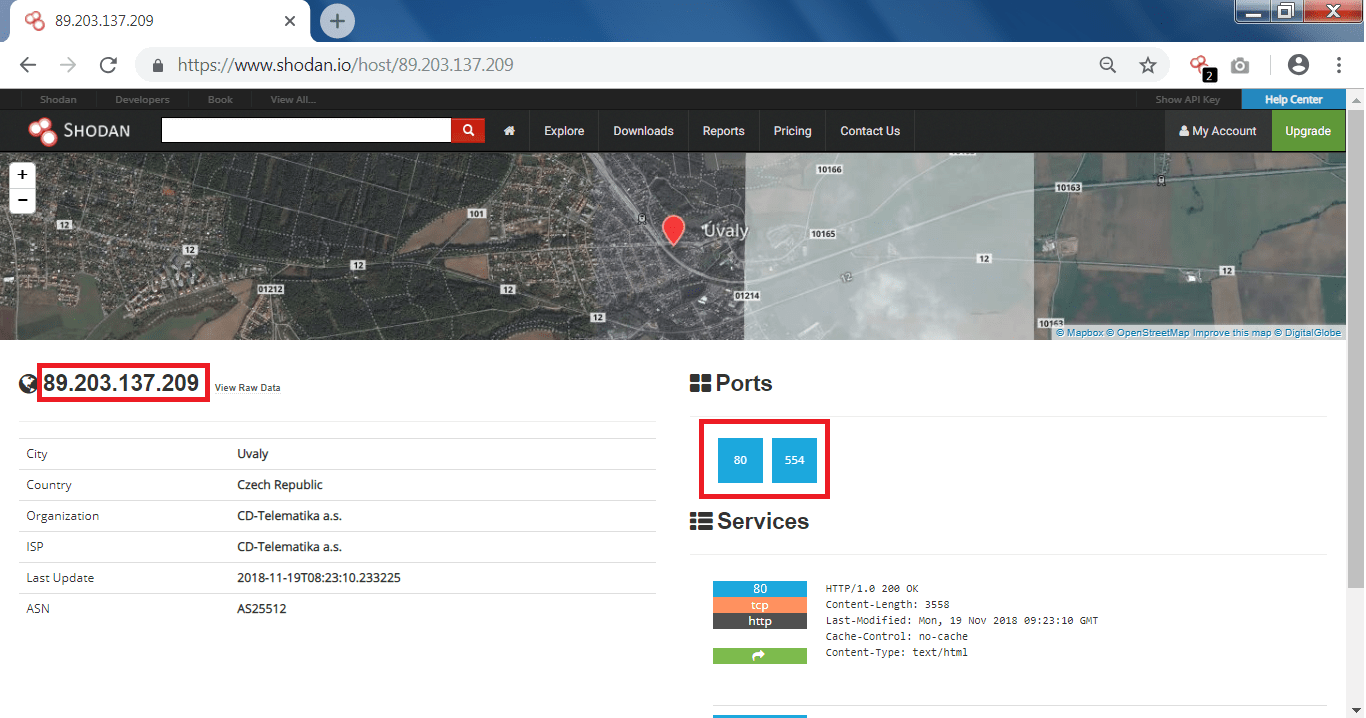1366x718 pixels.
Task: Go back with browser back arrow
Action: (x=27, y=65)
